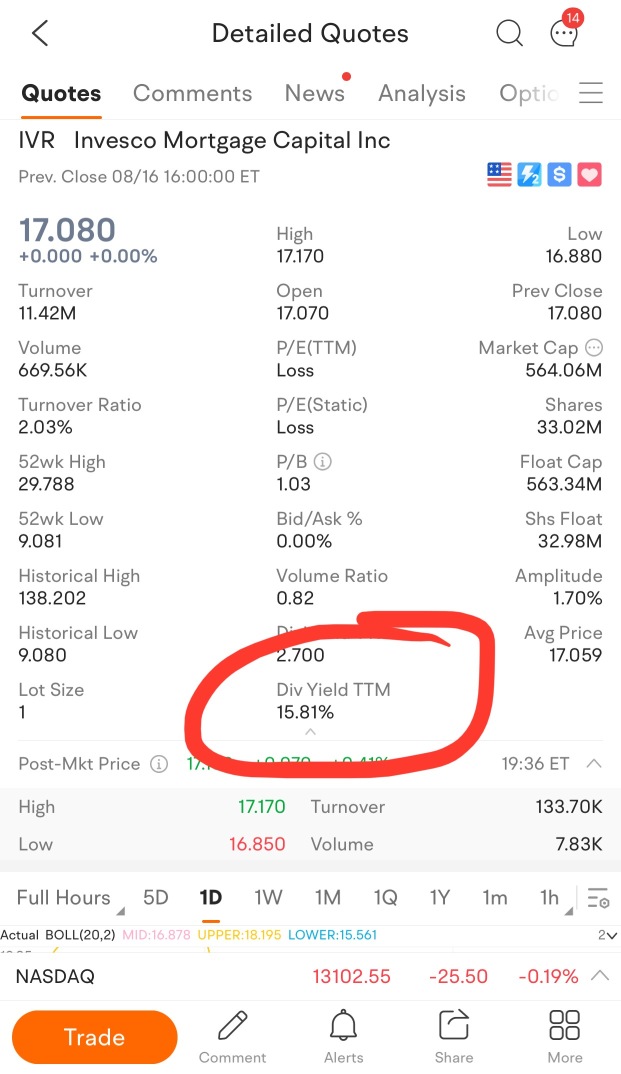
Task: Open Alerts bell at bottom
Action: pyautogui.click(x=344, y=1036)
